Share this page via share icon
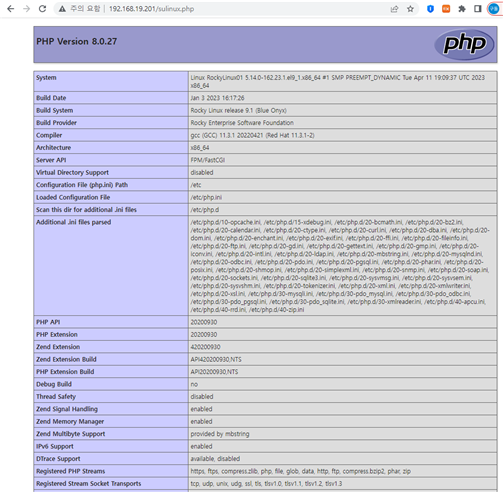Image resolution: width=503 pixels, height=492 pixels. (x=394, y=9)
